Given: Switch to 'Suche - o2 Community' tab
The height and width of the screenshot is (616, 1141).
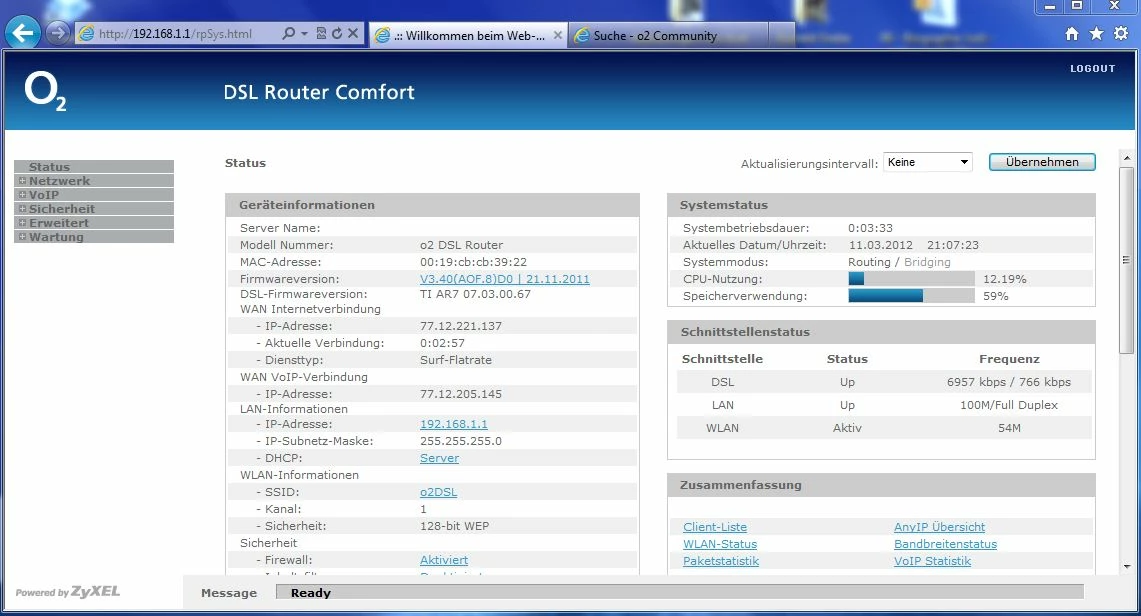Looking at the screenshot, I should (668, 35).
